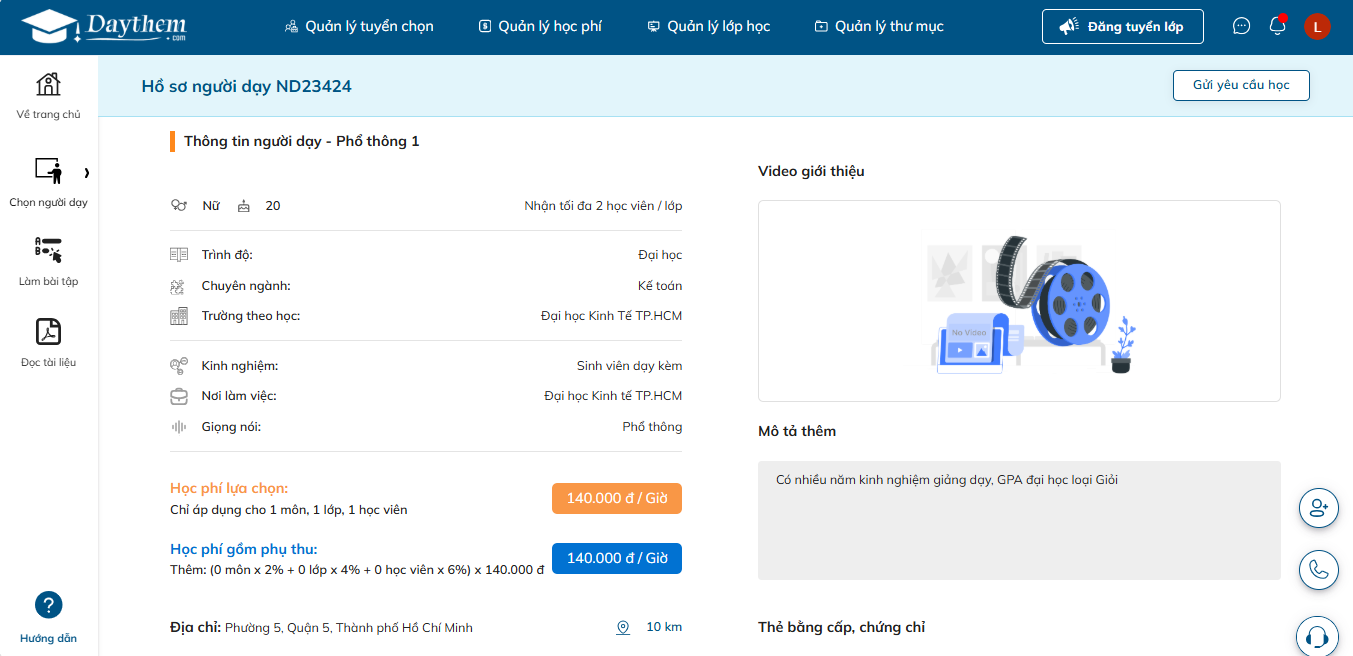The image size is (1353, 656).
Task: Open Quản lý học phí menu
Action: [x=540, y=27]
